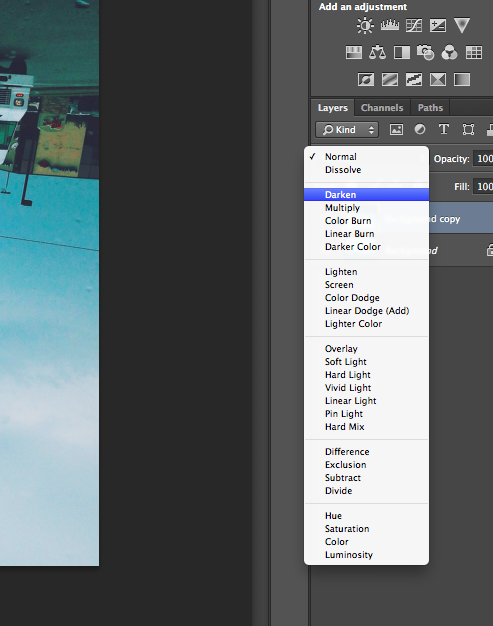
Task: Click the Background layer lock icon
Action: pyautogui.click(x=489, y=250)
